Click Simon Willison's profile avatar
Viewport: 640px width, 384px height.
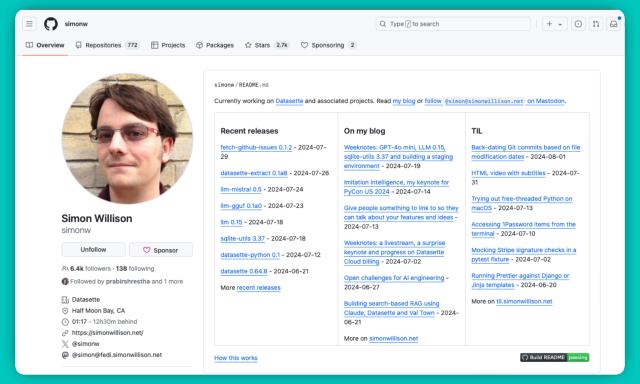pos(127,138)
